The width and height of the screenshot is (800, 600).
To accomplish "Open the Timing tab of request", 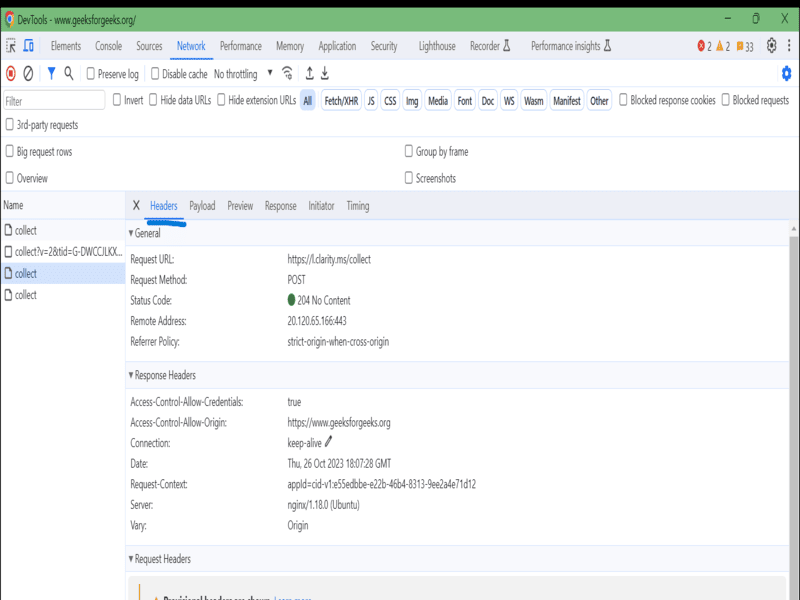I will coord(358,206).
